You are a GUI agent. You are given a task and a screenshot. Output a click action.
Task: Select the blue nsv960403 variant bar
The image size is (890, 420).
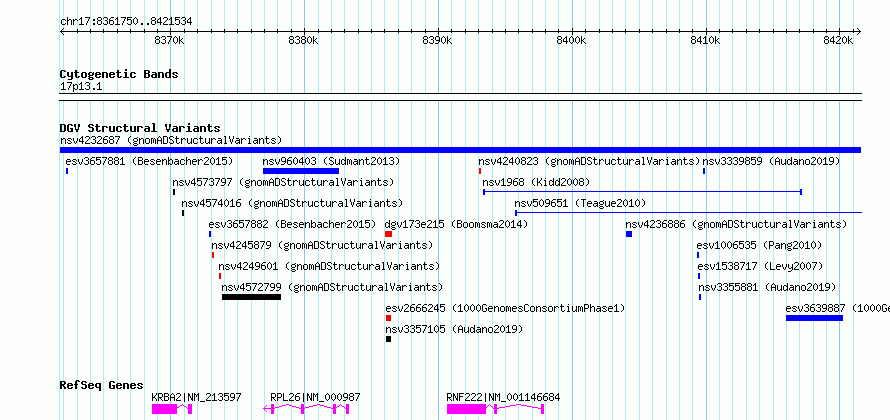coord(301,171)
